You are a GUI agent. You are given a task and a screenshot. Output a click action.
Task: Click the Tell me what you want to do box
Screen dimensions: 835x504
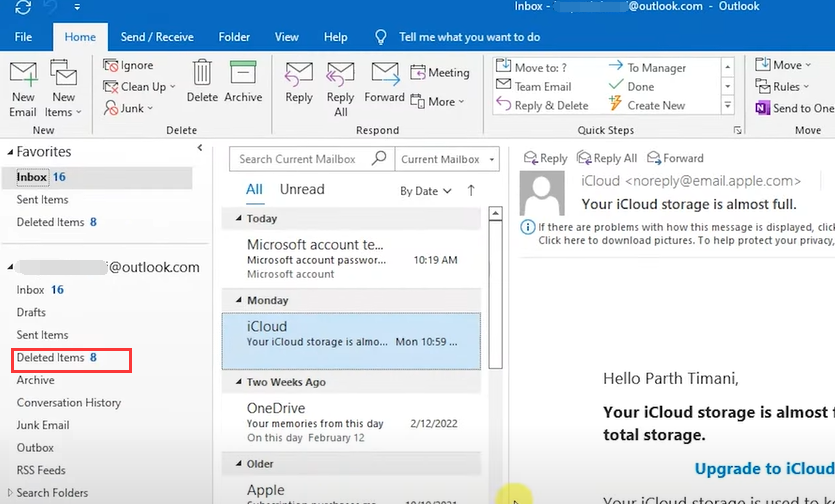[469, 37]
